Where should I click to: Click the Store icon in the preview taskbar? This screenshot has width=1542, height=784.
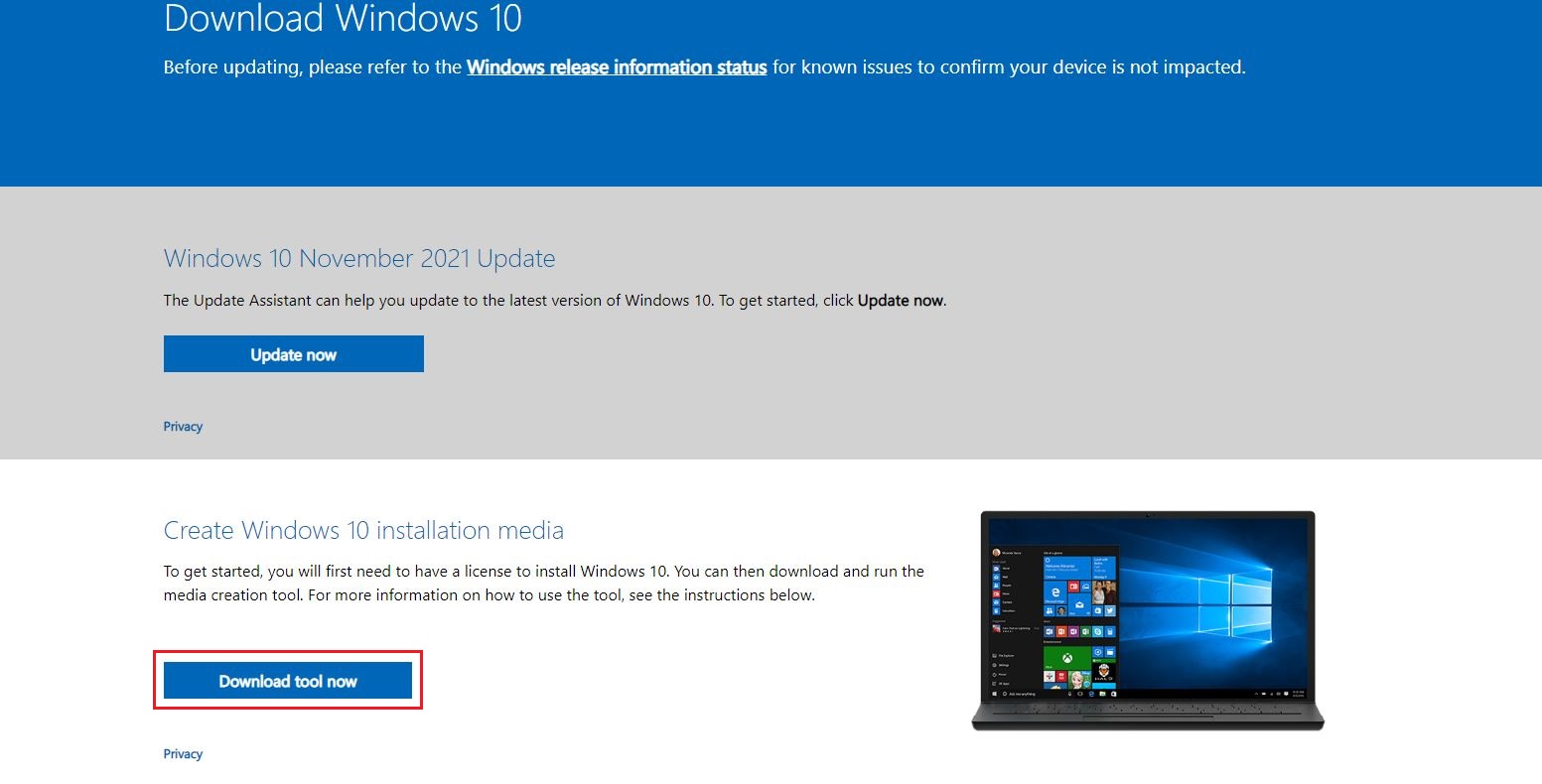(1113, 695)
